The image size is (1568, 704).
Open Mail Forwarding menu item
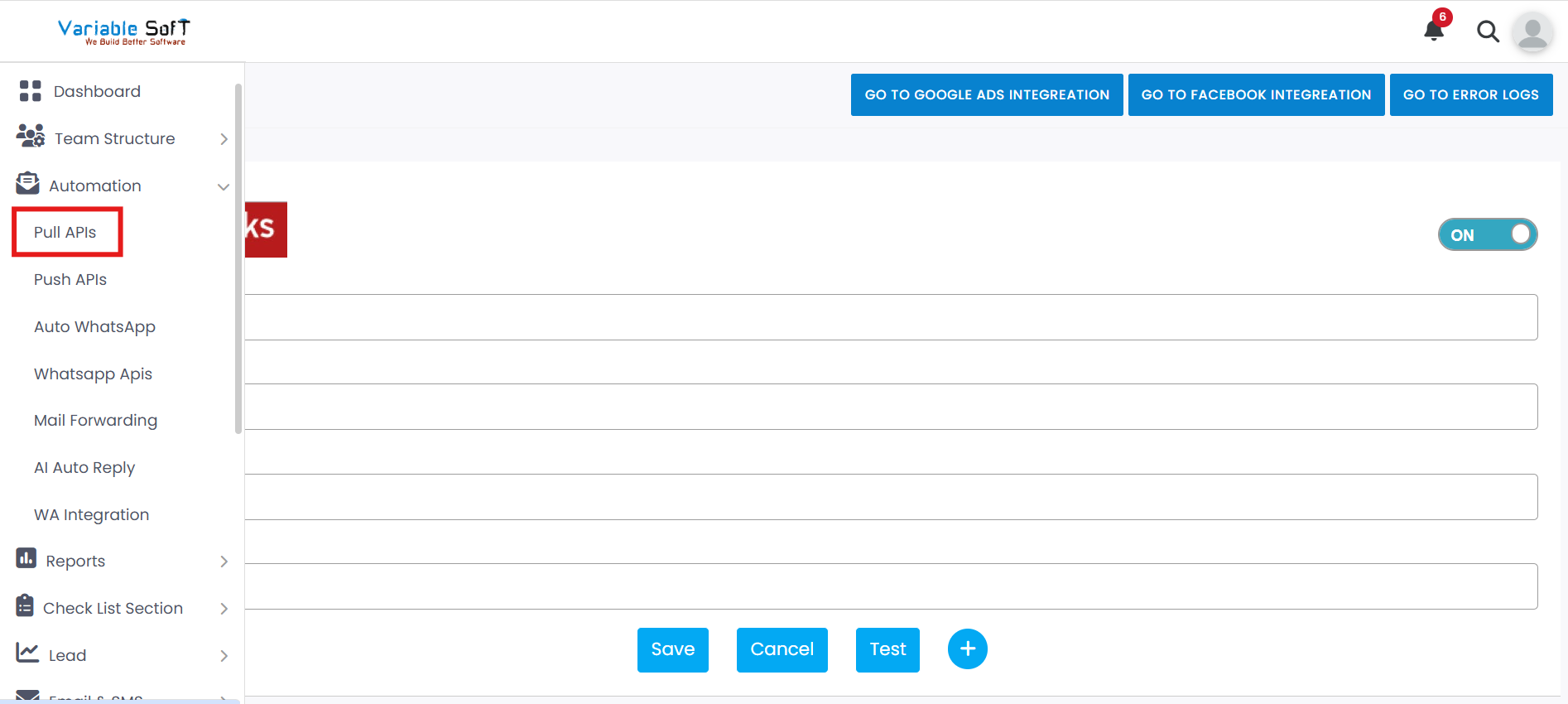point(95,421)
